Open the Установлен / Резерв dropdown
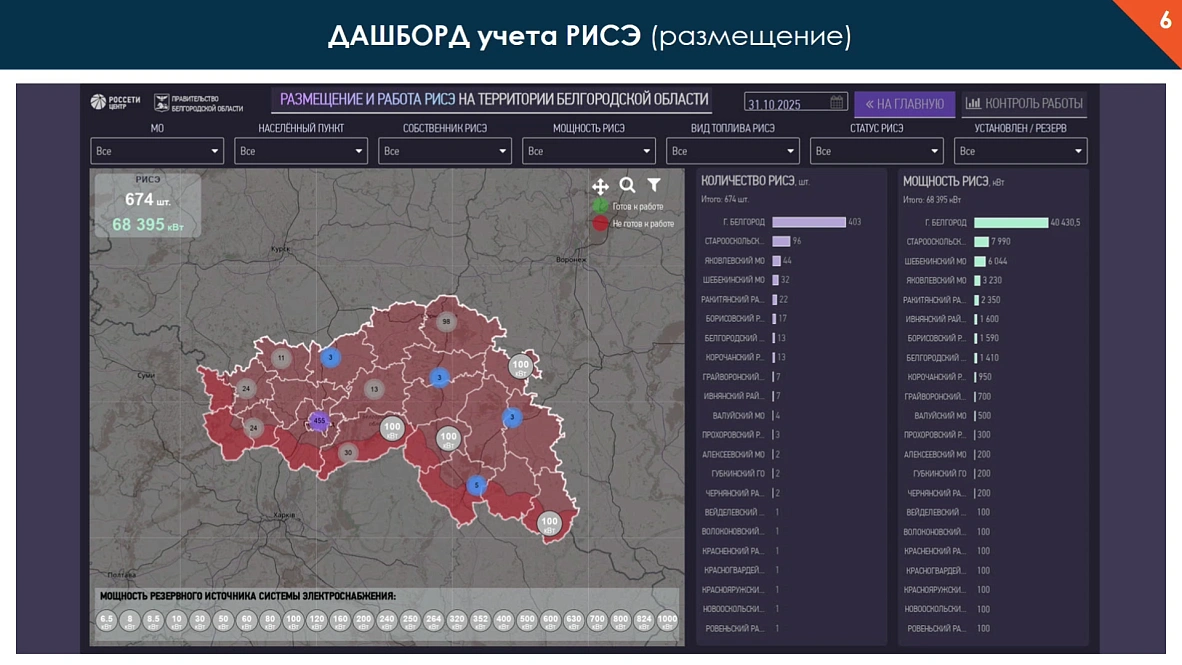This screenshot has height=665, width=1182. [x=1020, y=151]
